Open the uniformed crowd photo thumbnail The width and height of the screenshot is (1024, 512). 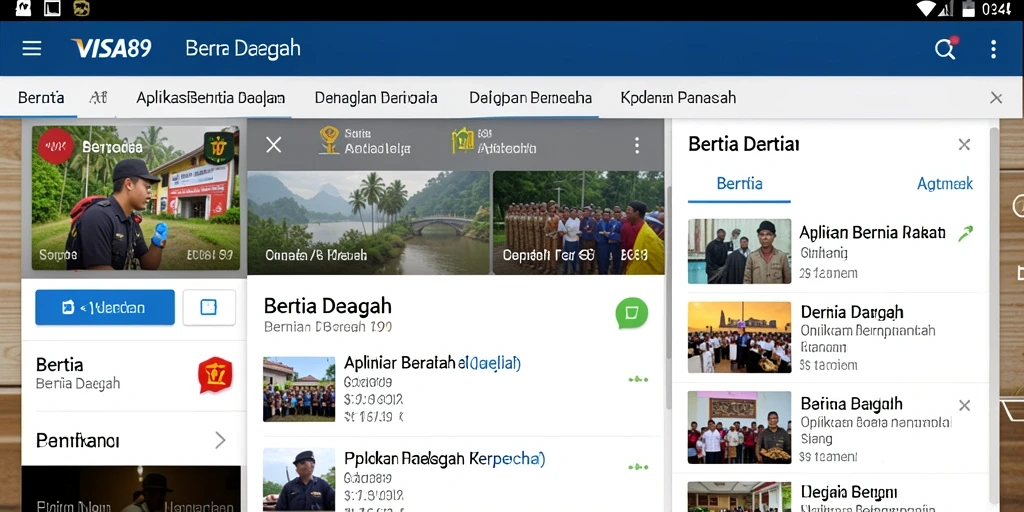[x=579, y=223]
